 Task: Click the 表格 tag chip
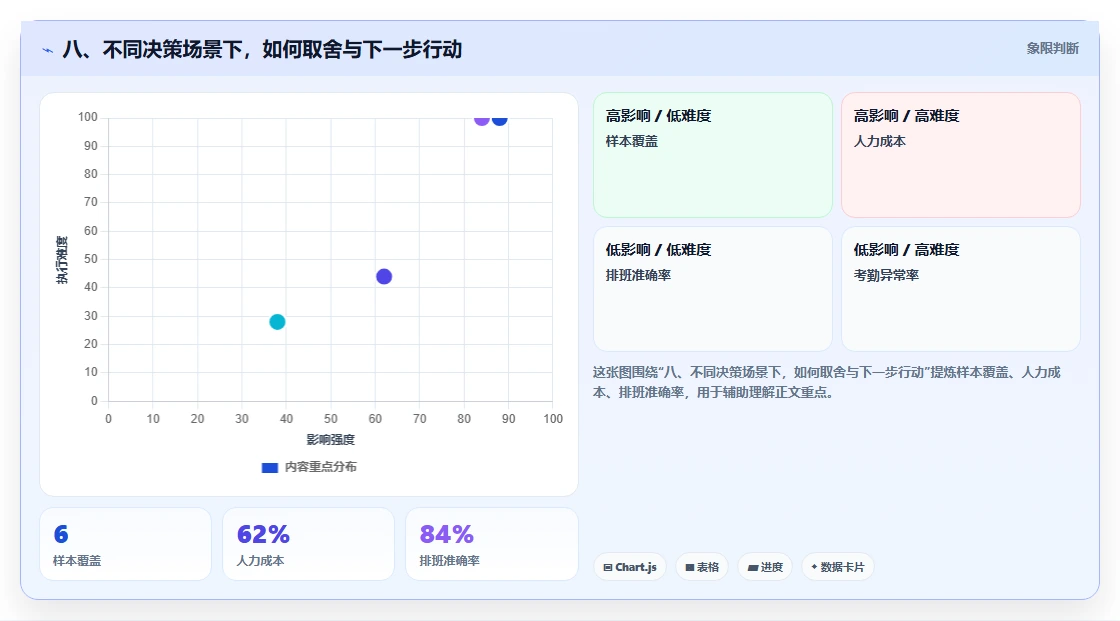702,567
